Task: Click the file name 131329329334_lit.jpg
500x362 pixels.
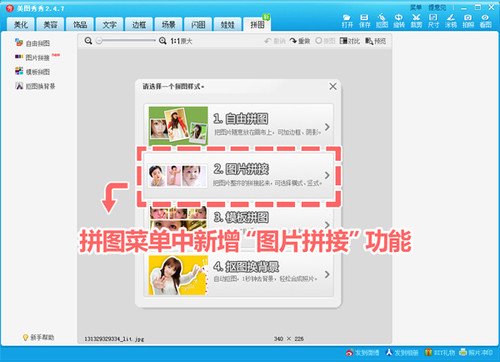Action: (x=114, y=339)
